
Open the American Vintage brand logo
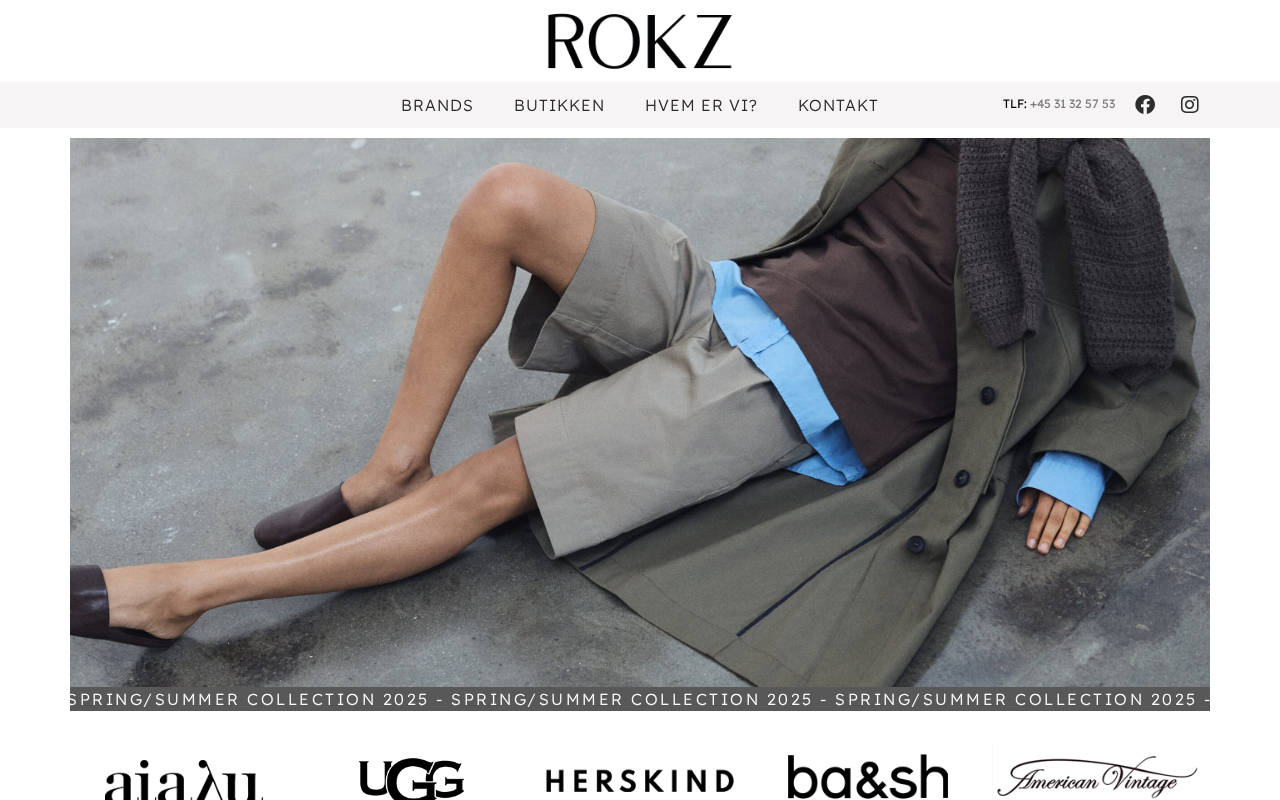click(x=1096, y=775)
